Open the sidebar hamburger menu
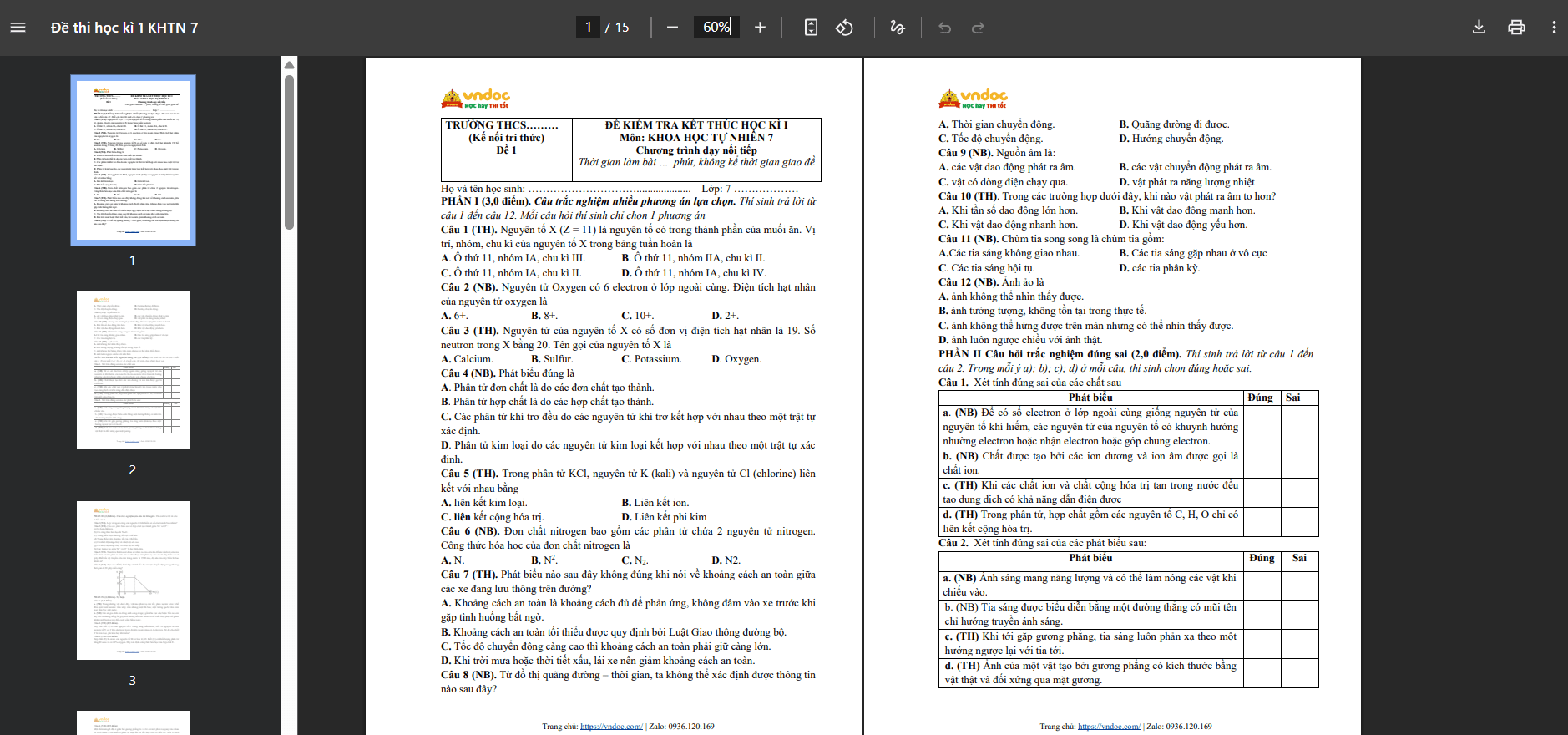 point(18,28)
